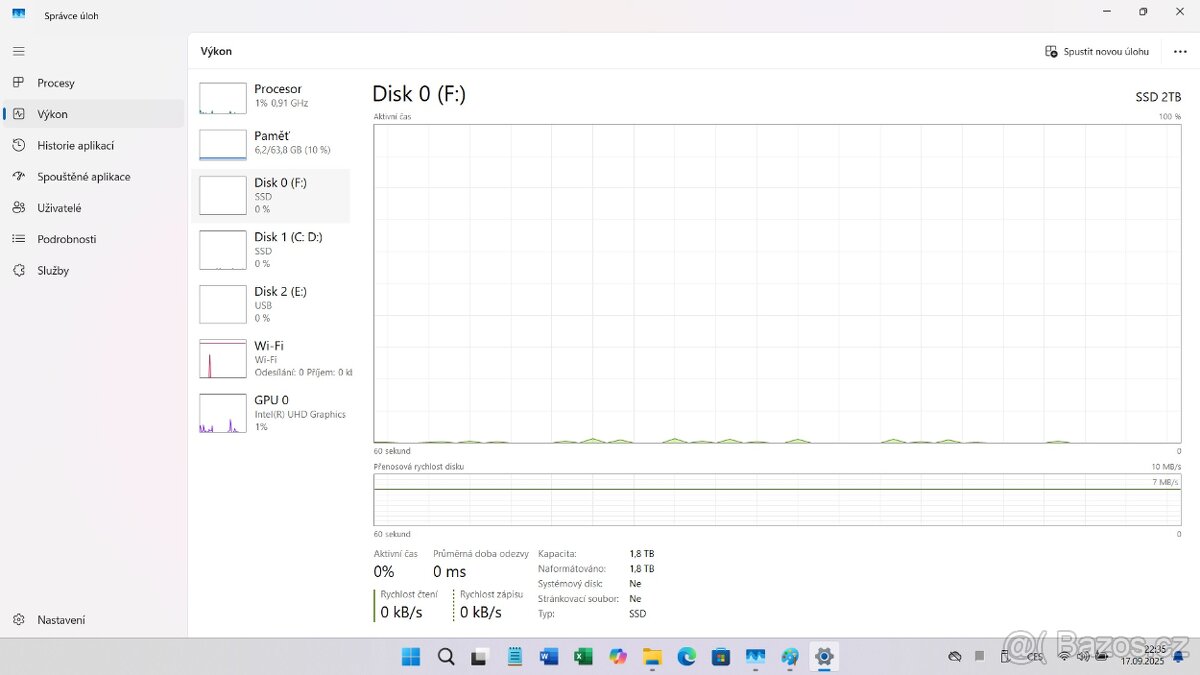Open Excel from the taskbar
This screenshot has height=675, width=1200.
pyautogui.click(x=583, y=657)
